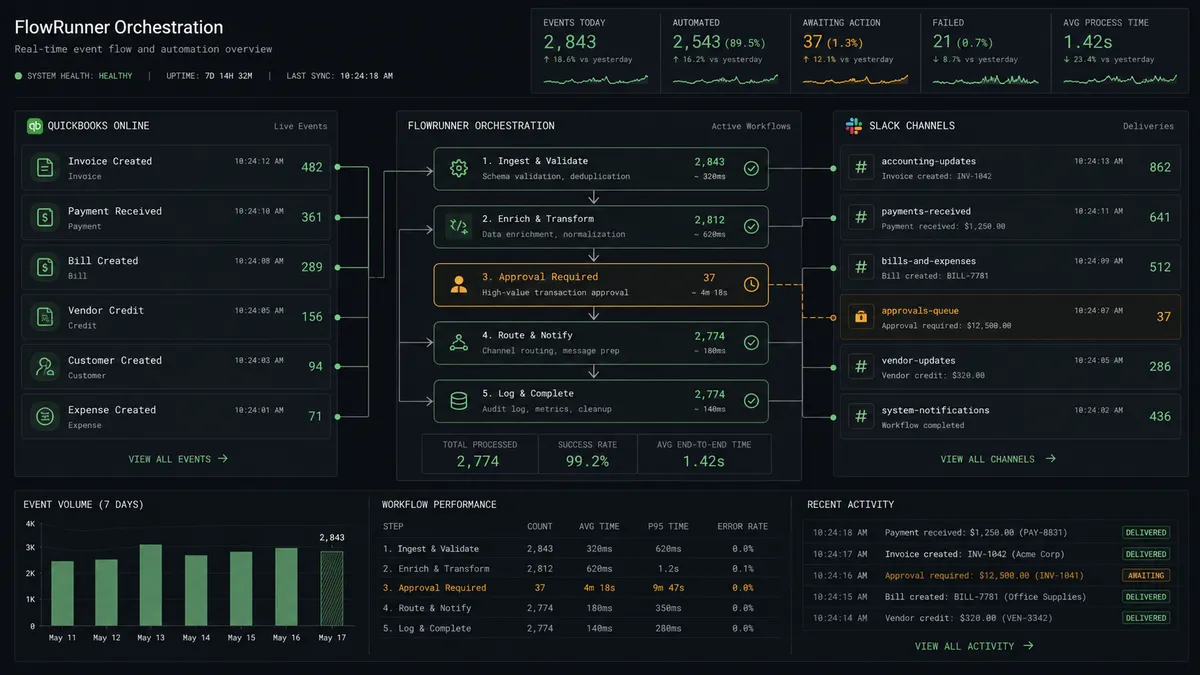Screen dimensions: 1200x675
Task: Click the Invoice created INV-1042 activity entry
Action: click(x=990, y=554)
